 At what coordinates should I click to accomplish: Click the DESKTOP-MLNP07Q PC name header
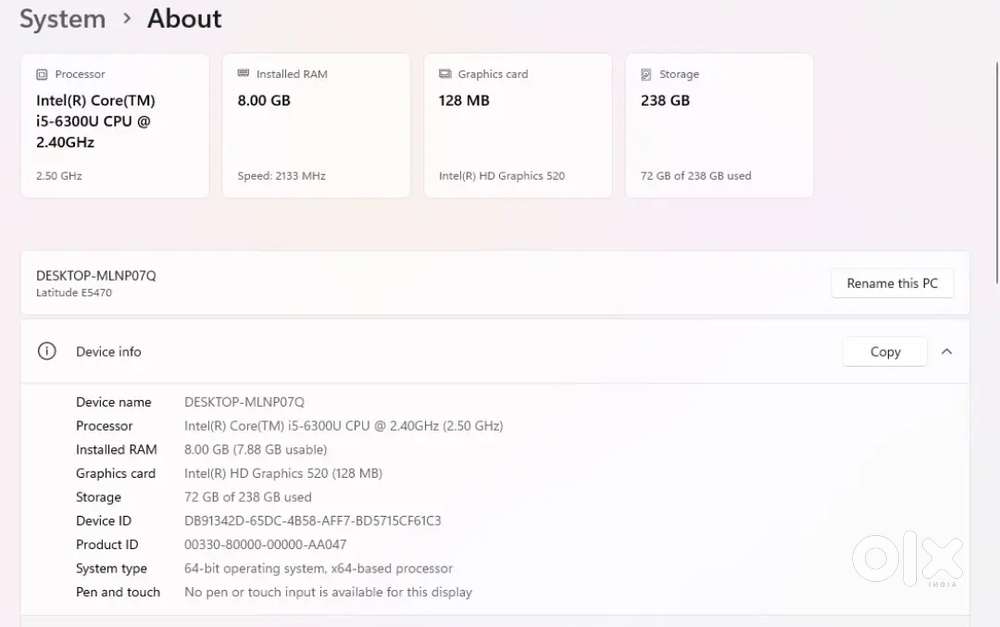[x=96, y=276]
